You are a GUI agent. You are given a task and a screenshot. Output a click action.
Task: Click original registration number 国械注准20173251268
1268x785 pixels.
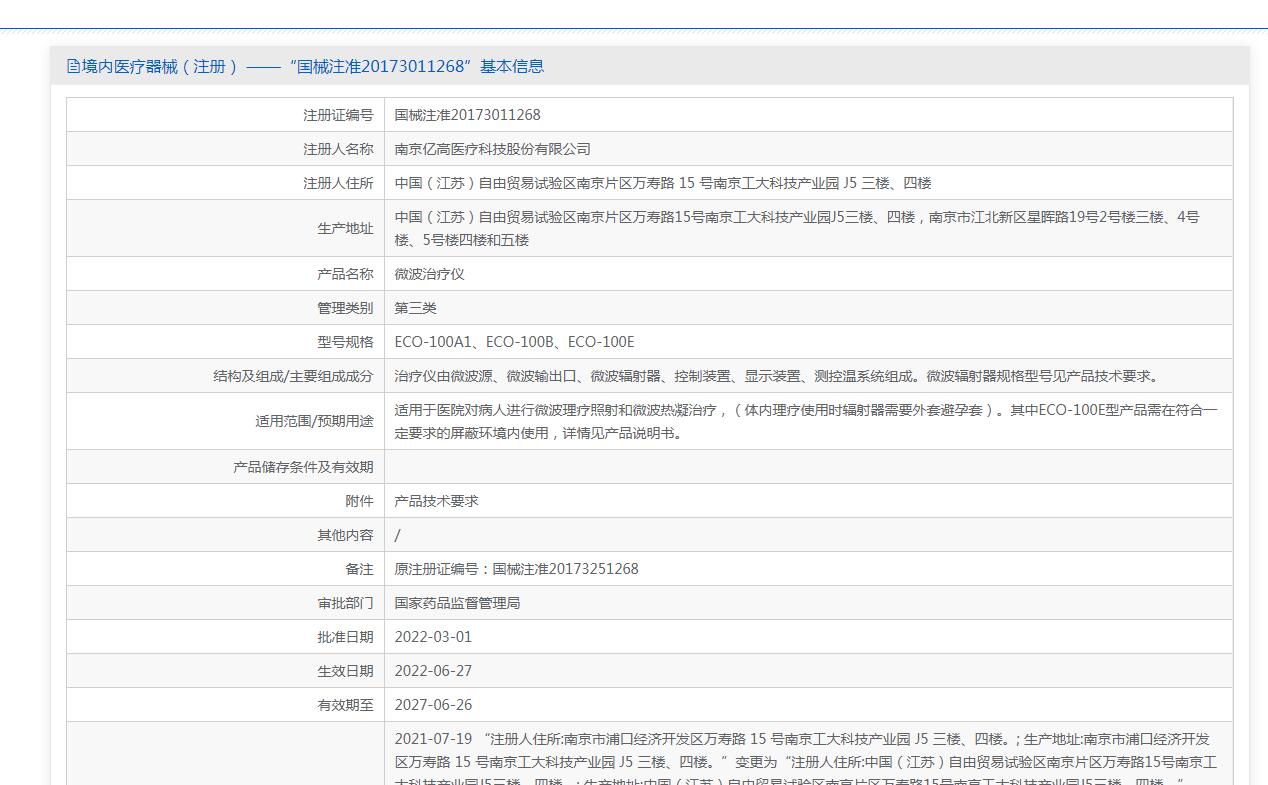pyautogui.click(x=565, y=569)
